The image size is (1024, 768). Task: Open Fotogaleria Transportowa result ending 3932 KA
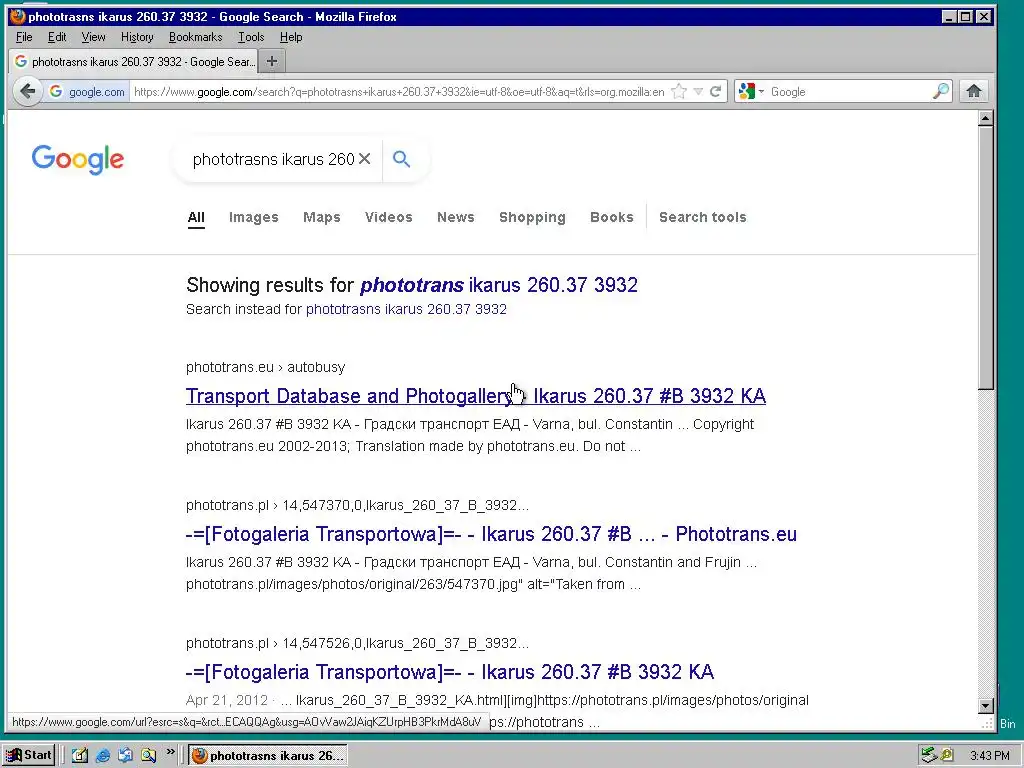[x=450, y=672]
